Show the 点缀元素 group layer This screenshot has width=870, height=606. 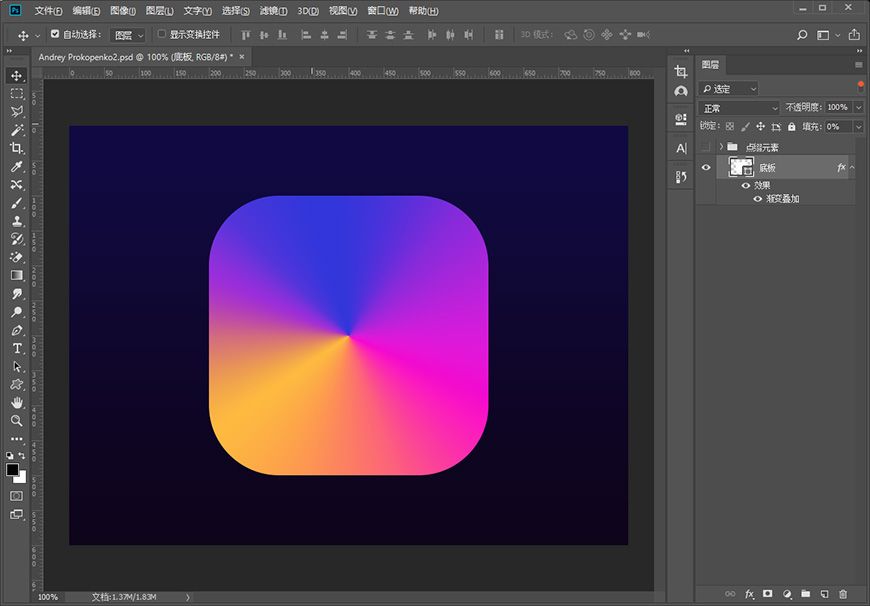(706, 147)
